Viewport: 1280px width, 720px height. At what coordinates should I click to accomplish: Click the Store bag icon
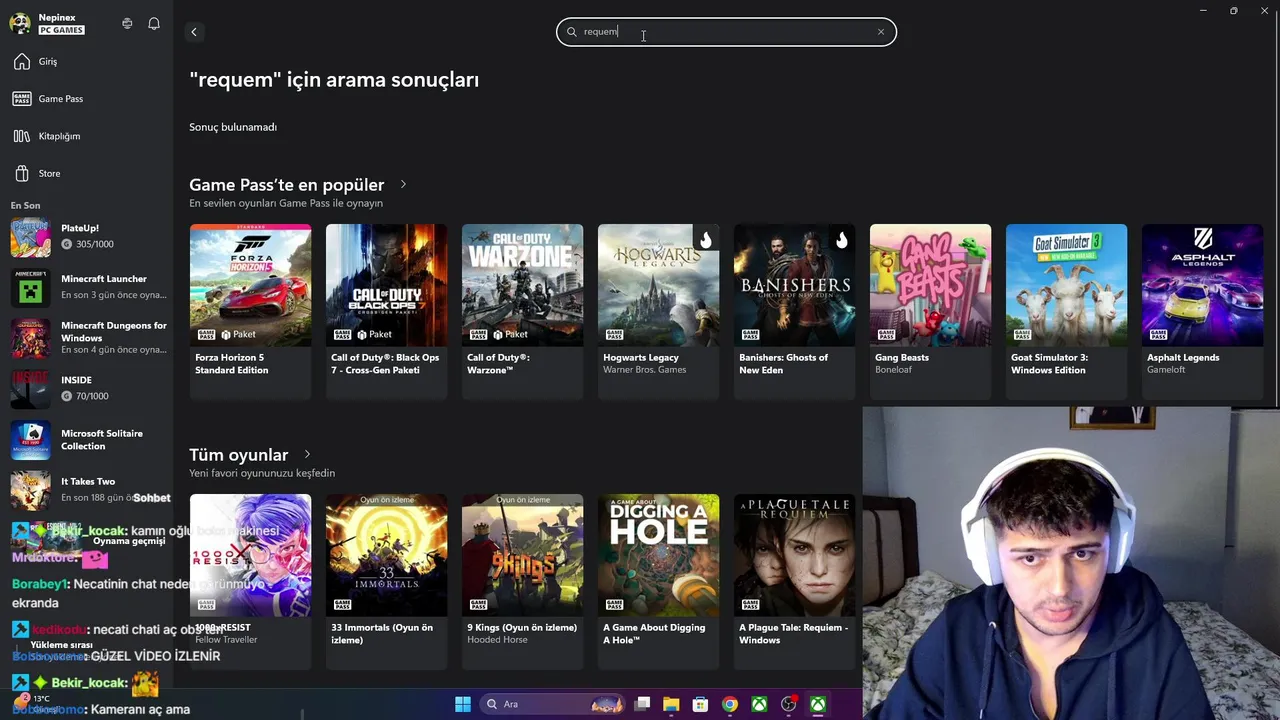22,173
